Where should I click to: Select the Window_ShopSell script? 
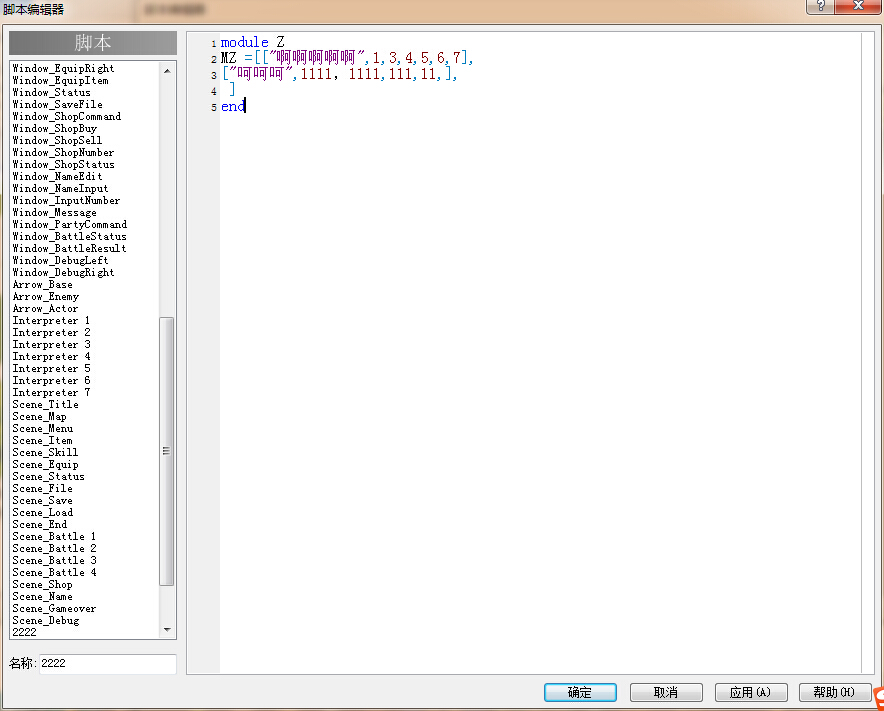[57, 140]
